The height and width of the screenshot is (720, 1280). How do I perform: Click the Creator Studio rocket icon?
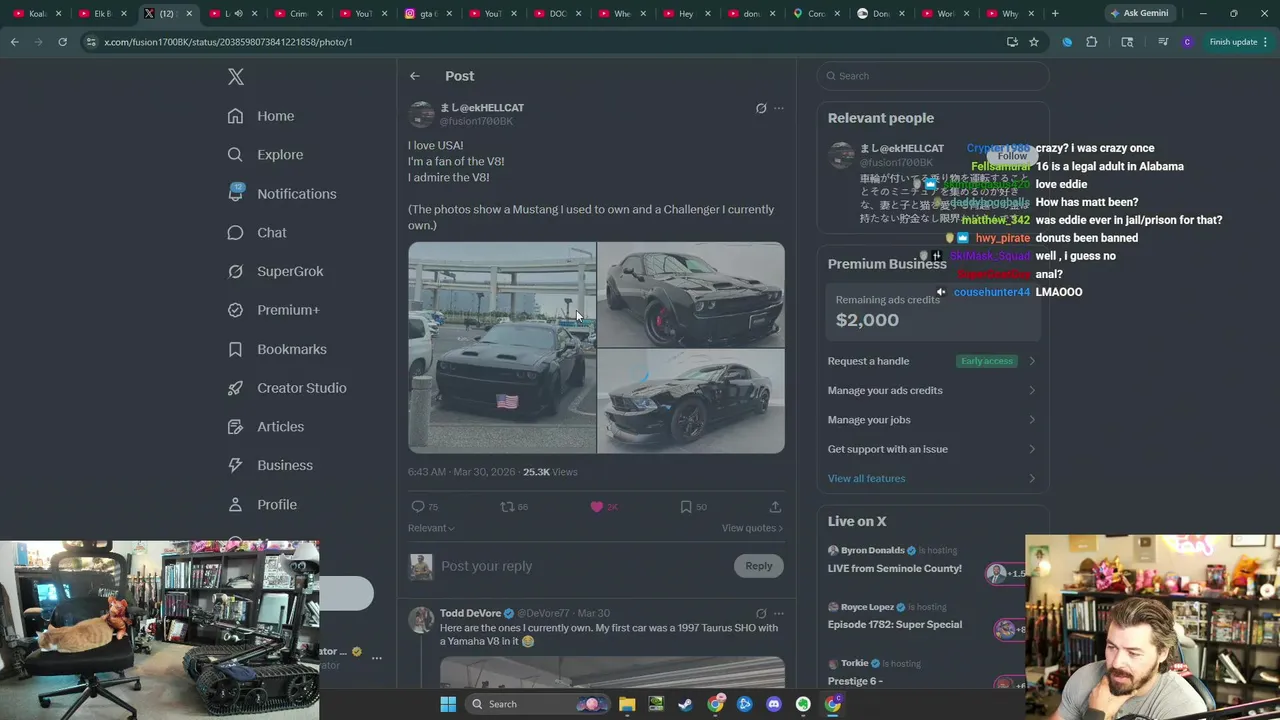[x=235, y=388]
